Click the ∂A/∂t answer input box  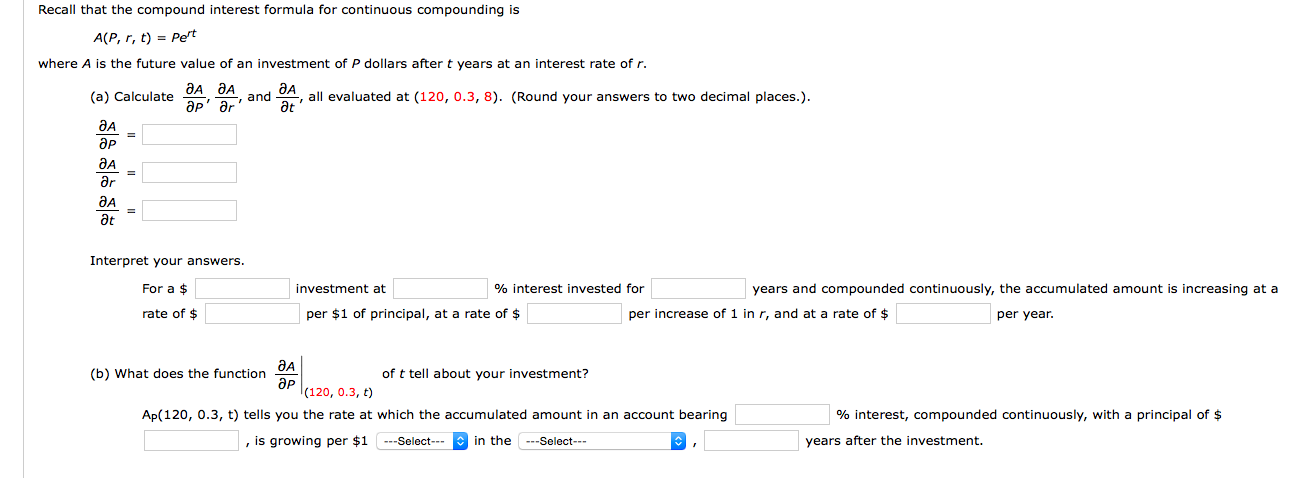[189, 210]
